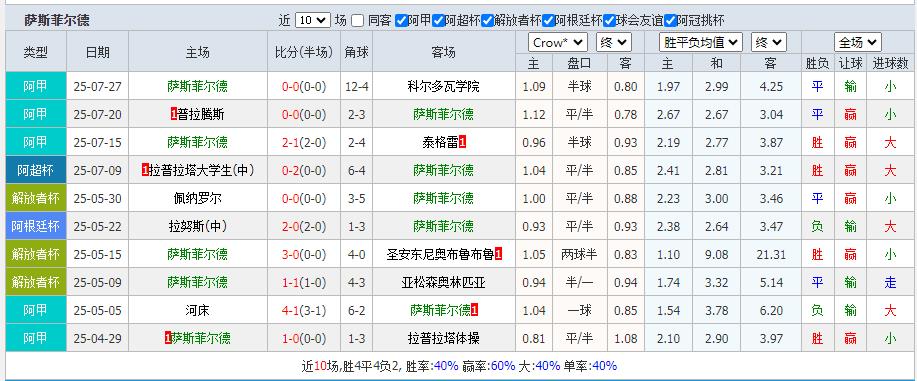Open the 拉普拉塔大学生(中) home team link
This screenshot has width=917, height=381.
[x=201, y=170]
